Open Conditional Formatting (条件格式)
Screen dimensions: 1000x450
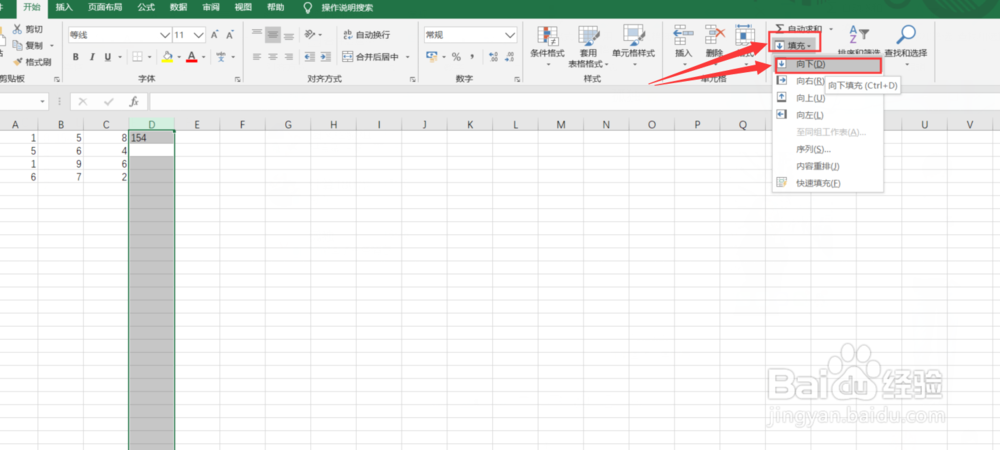click(548, 45)
